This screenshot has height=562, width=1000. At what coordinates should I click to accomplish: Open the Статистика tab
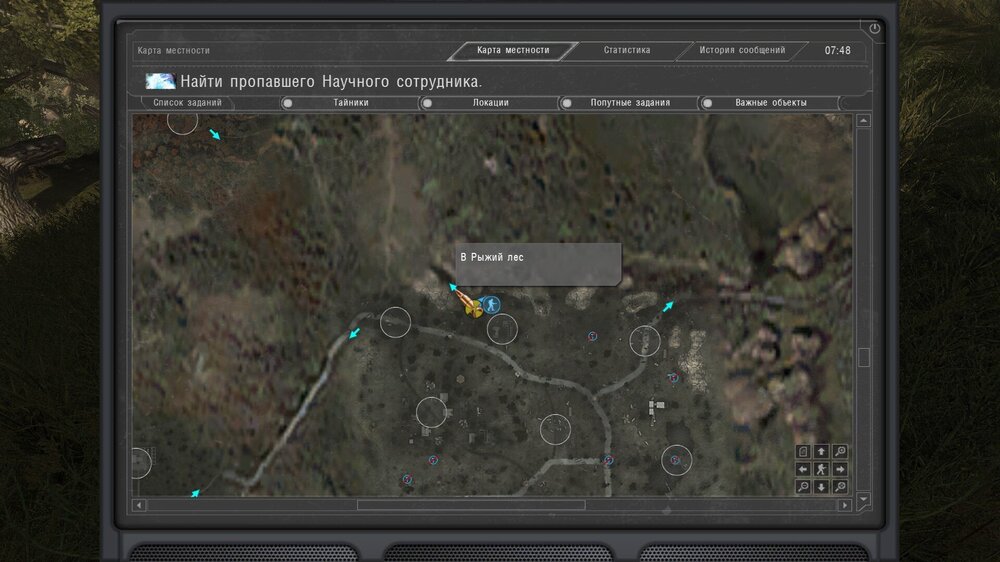pos(627,50)
